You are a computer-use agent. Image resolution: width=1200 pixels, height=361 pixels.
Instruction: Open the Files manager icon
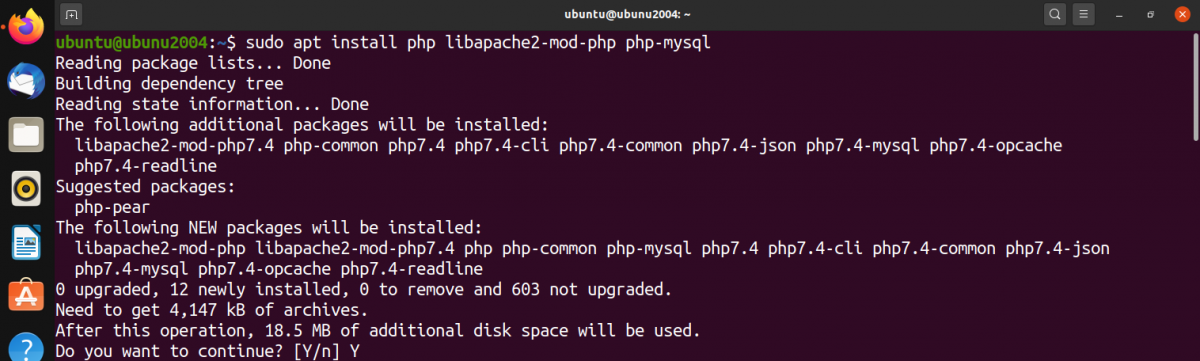[x=24, y=134]
